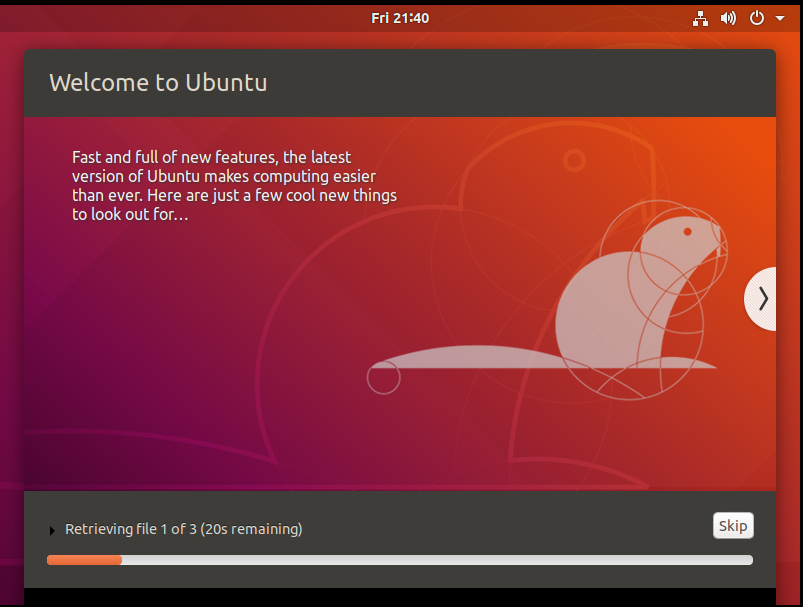Open the network status icon
The image size is (803, 607).
pyautogui.click(x=700, y=18)
